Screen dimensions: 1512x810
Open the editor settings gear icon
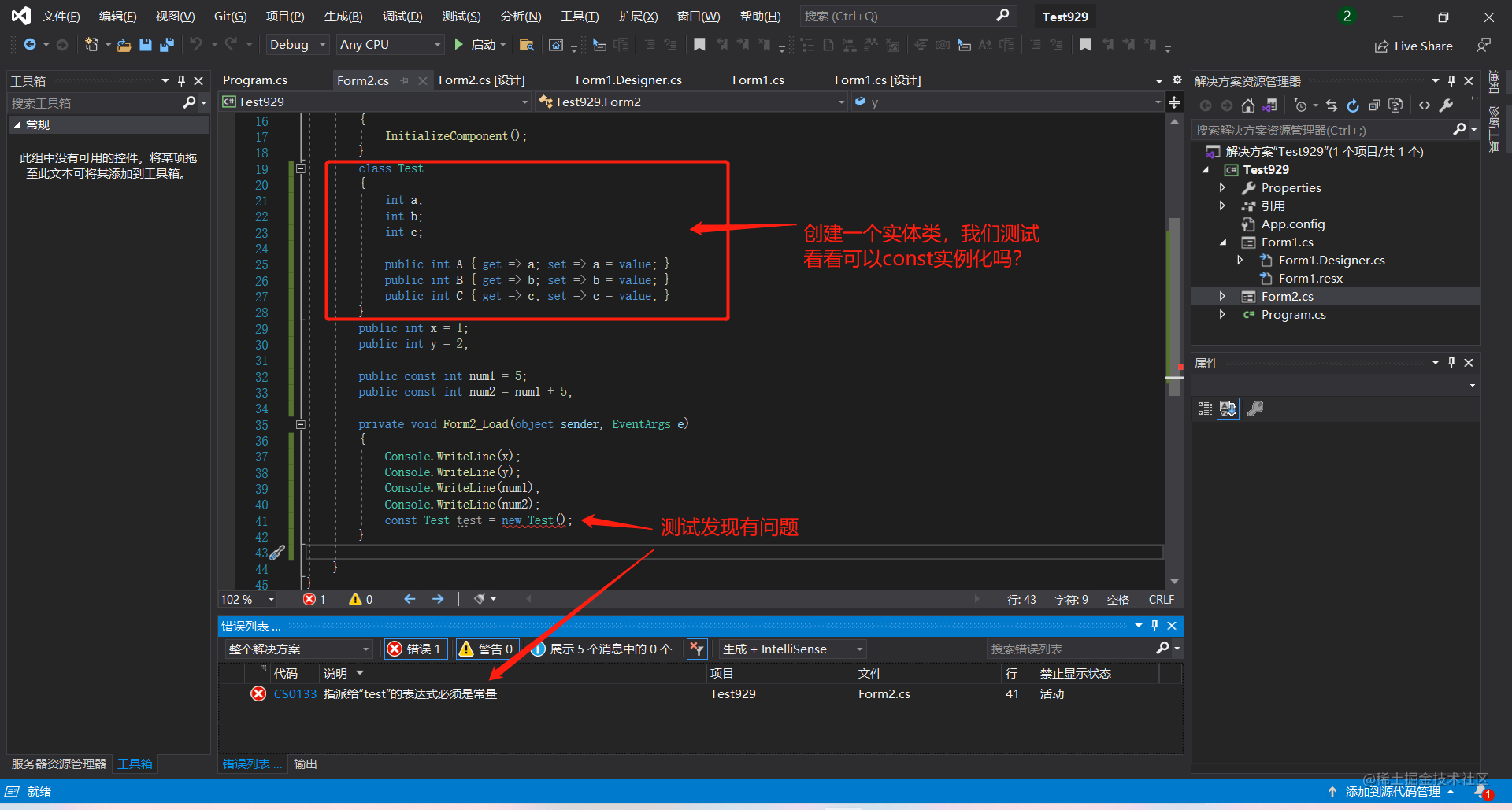1177,80
